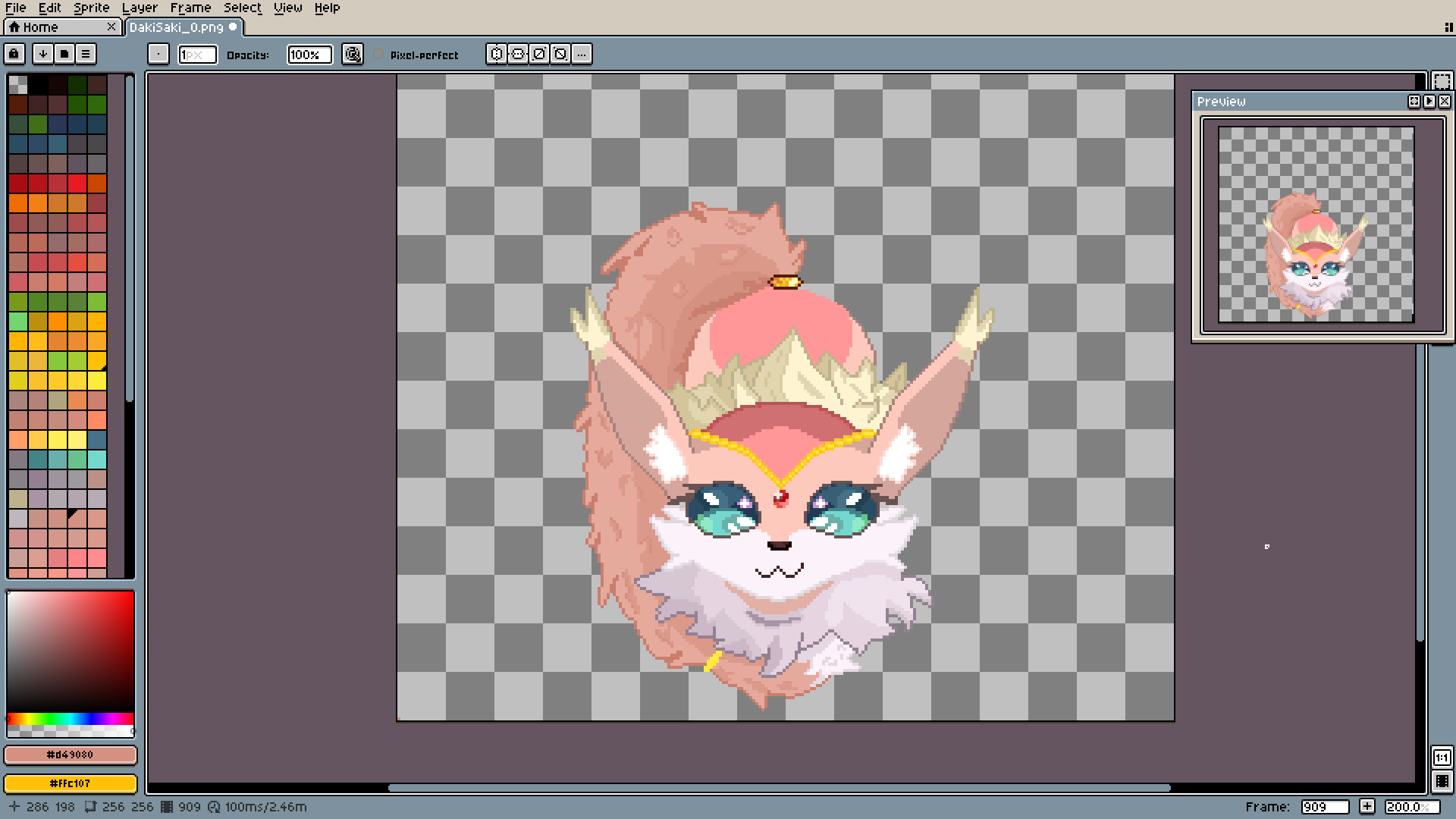Center the Preview panel view icon

pos(1414,101)
